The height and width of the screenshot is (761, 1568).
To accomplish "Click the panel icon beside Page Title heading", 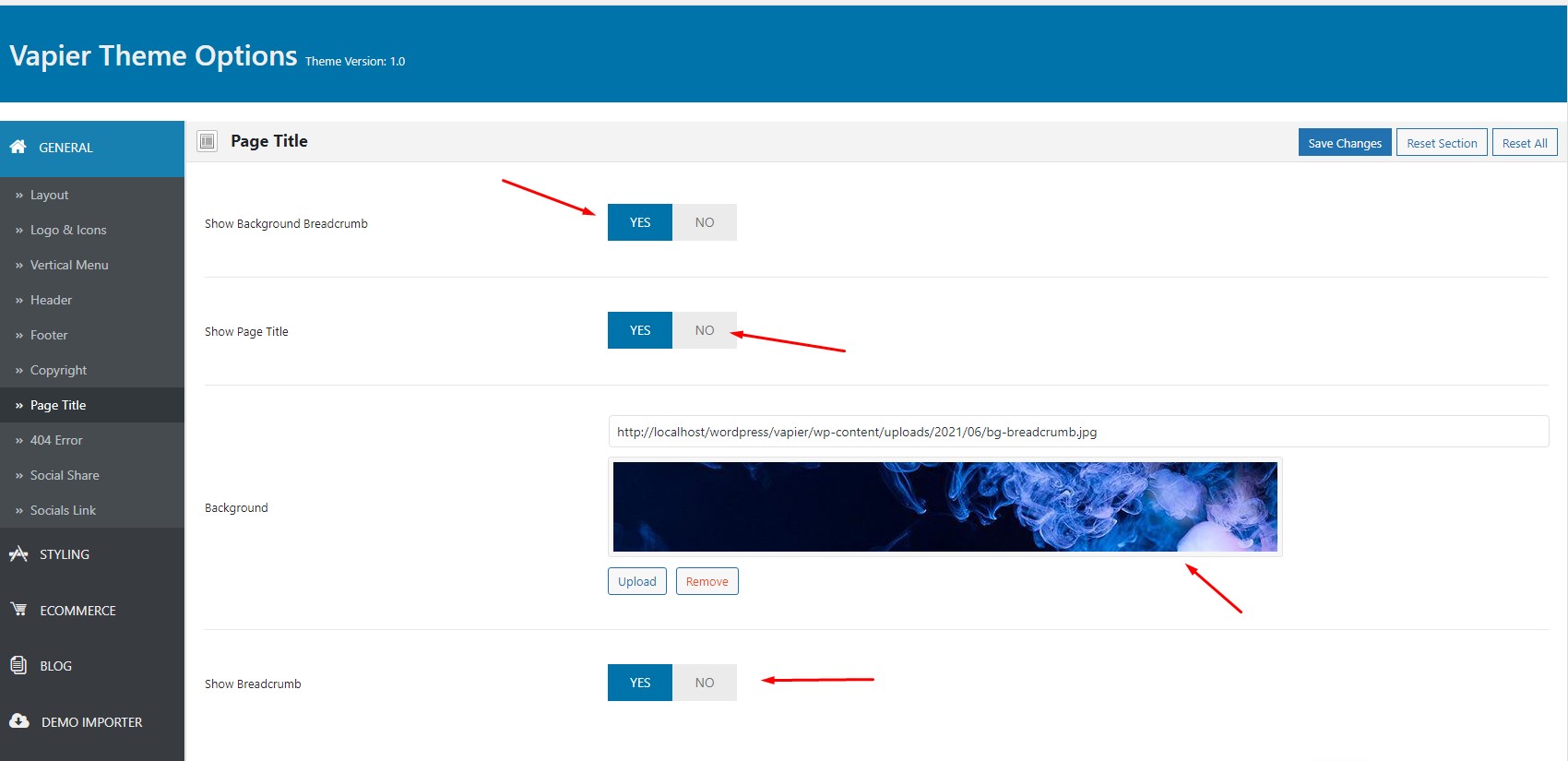I will pos(208,141).
